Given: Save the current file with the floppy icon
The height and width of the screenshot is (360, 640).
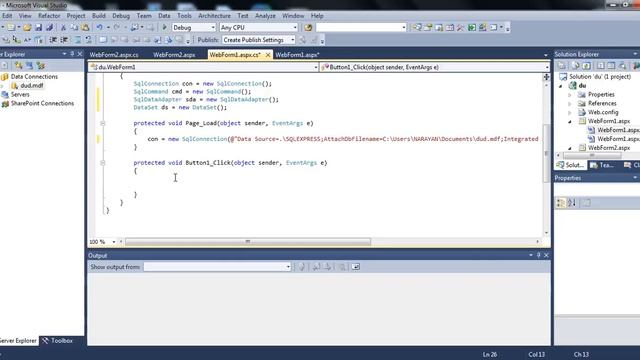Looking at the screenshot, I should pos(38,27).
